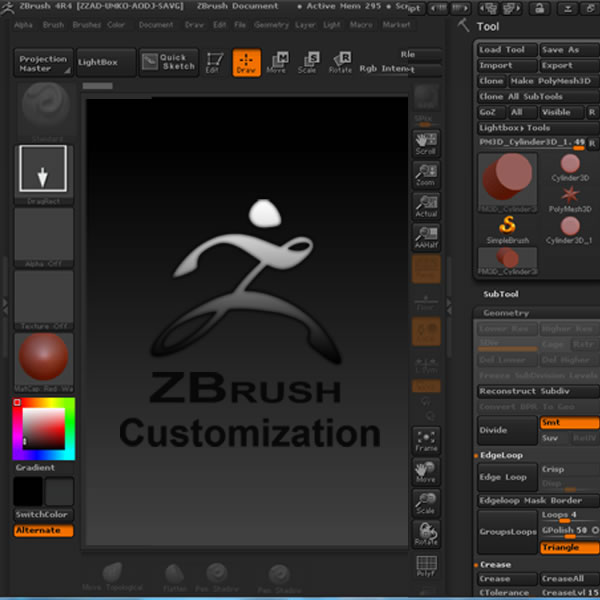This screenshot has height=600, width=600.
Task: Toggle the LightBox button
Action: coord(106,62)
